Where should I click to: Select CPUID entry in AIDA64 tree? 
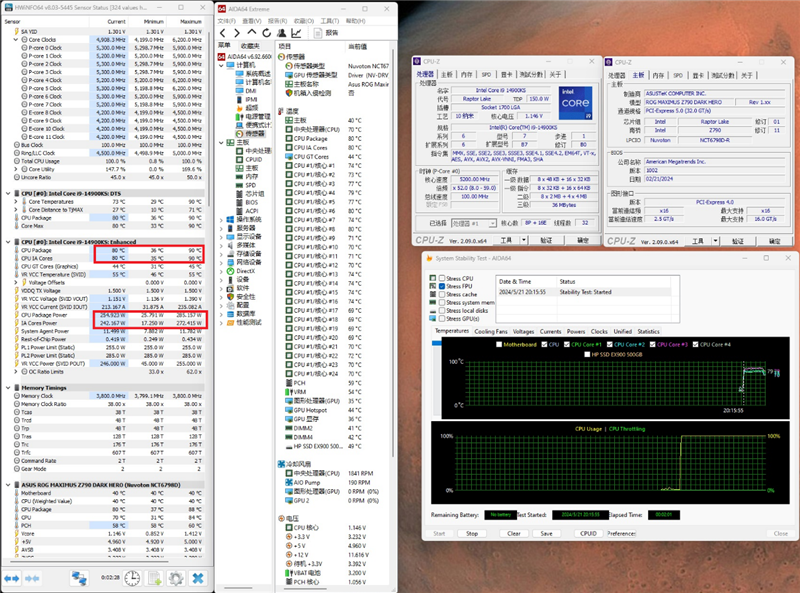click(249, 159)
